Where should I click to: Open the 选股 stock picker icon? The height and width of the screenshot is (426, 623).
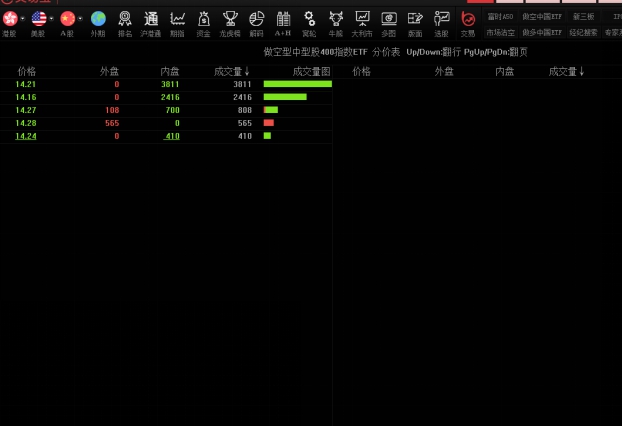click(441, 20)
